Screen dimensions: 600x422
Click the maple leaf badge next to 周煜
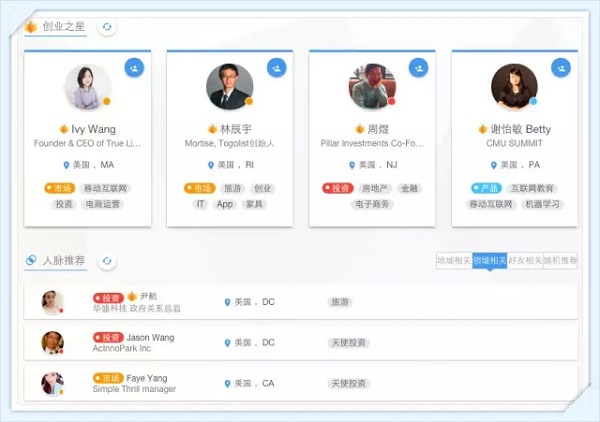(360, 129)
